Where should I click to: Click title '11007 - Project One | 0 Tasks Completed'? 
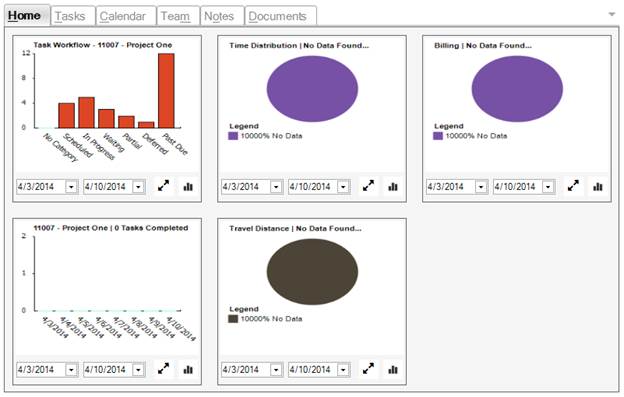111,228
